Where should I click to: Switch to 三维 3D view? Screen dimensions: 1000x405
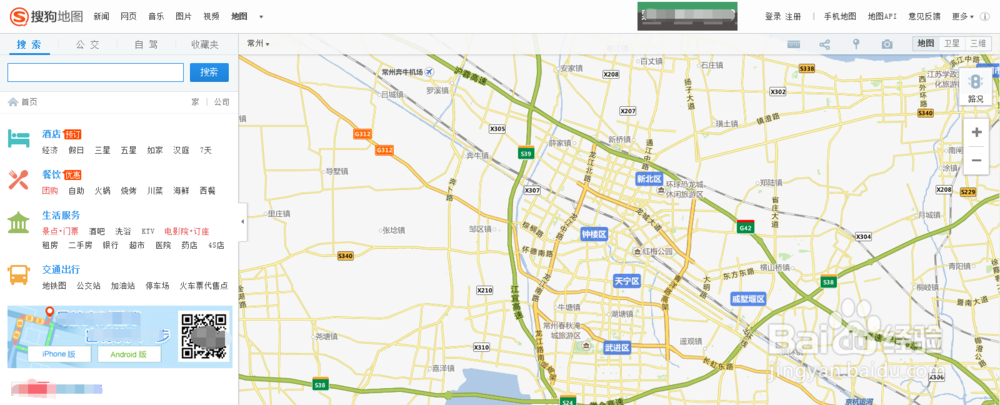978,43
